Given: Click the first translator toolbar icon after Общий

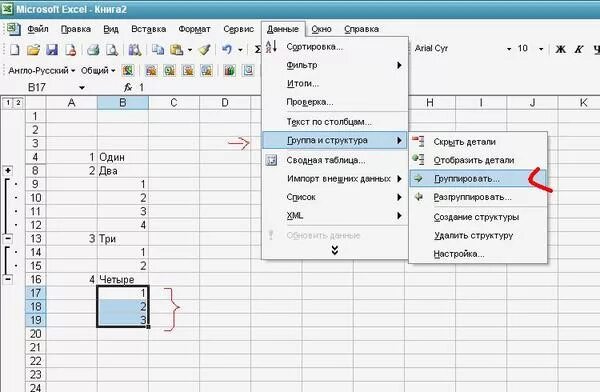Looking at the screenshot, I should coord(128,70).
